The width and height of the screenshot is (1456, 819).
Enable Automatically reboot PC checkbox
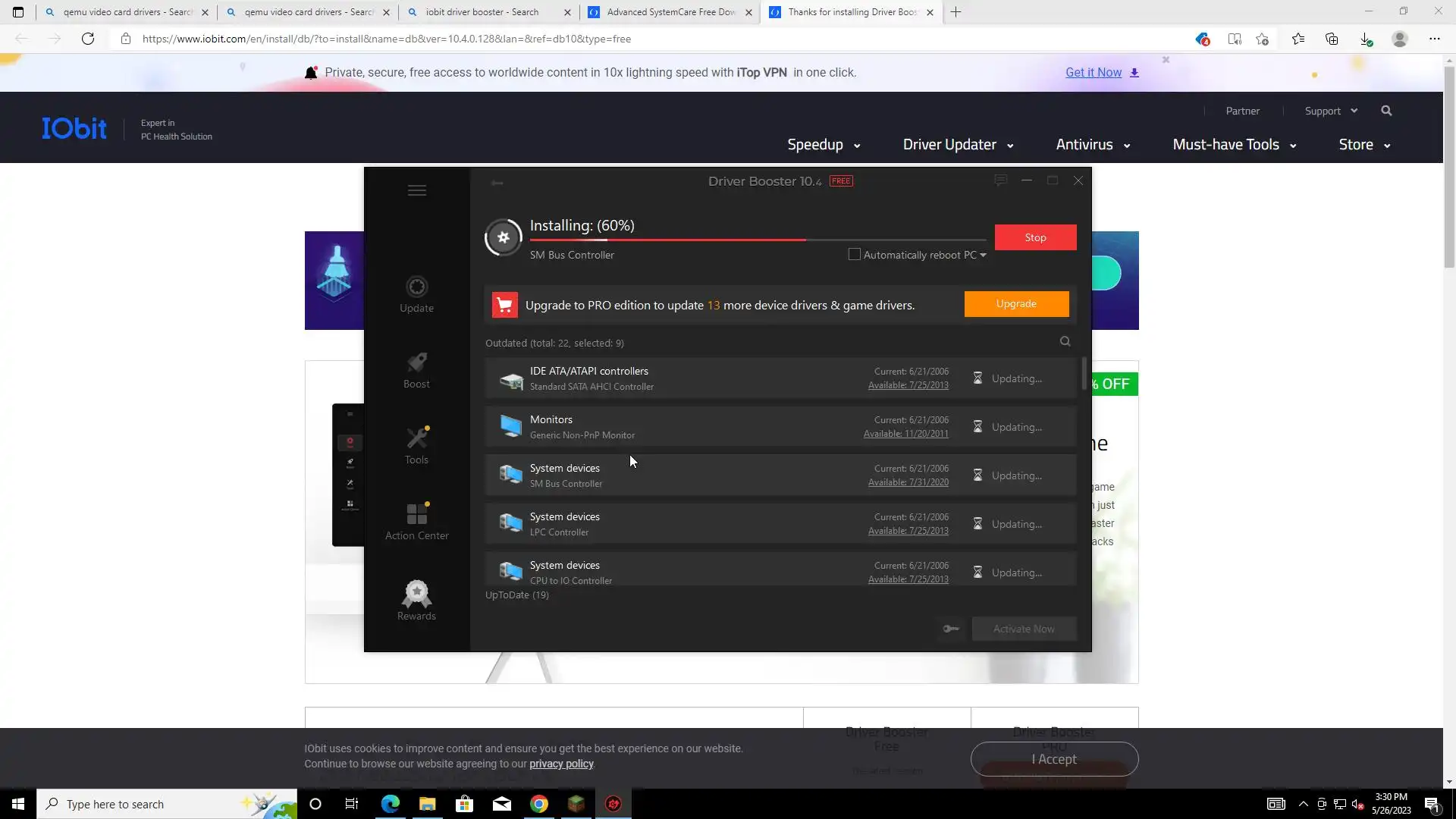855,255
